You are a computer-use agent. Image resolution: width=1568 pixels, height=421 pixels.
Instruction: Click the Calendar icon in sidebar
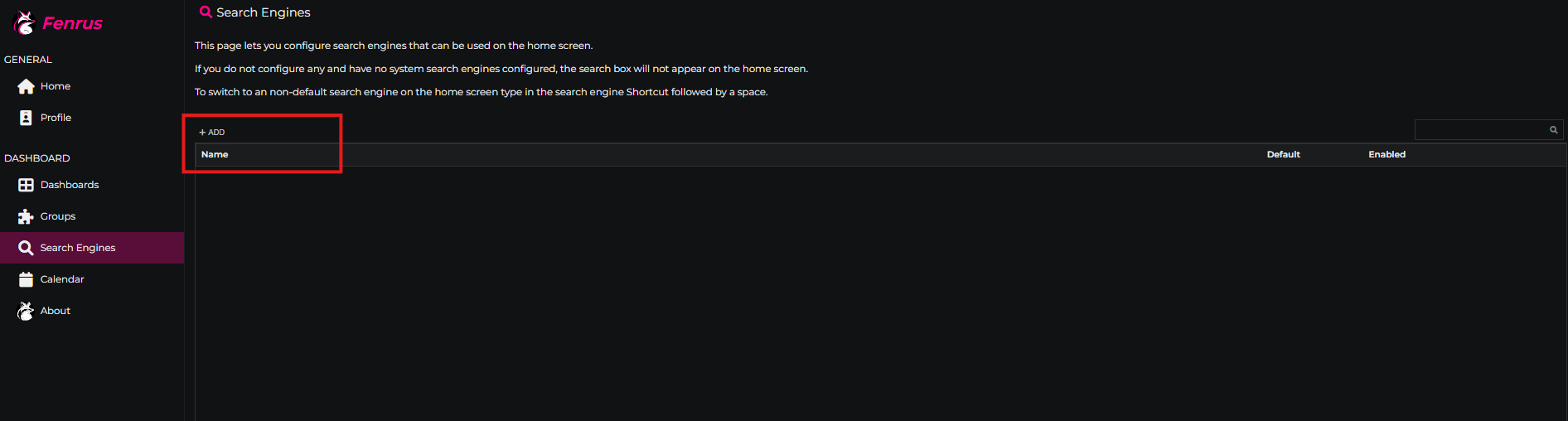click(x=26, y=279)
